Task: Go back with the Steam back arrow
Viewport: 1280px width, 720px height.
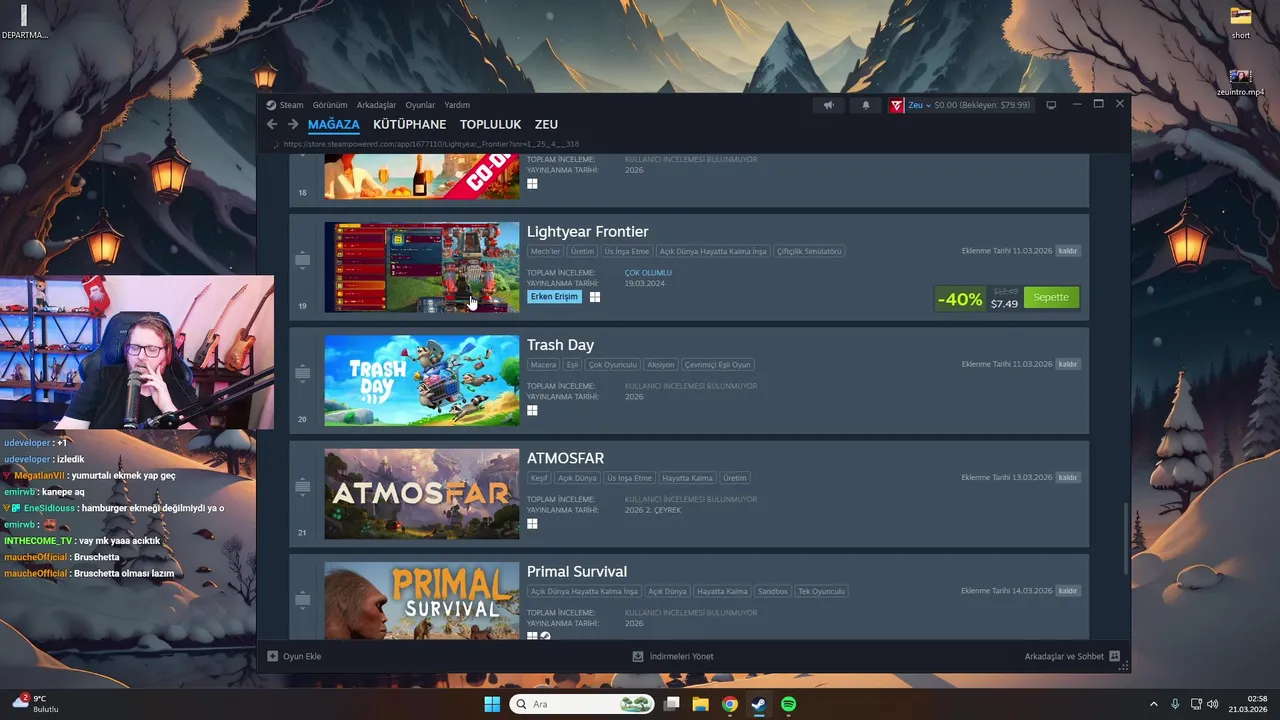Action: pos(272,124)
